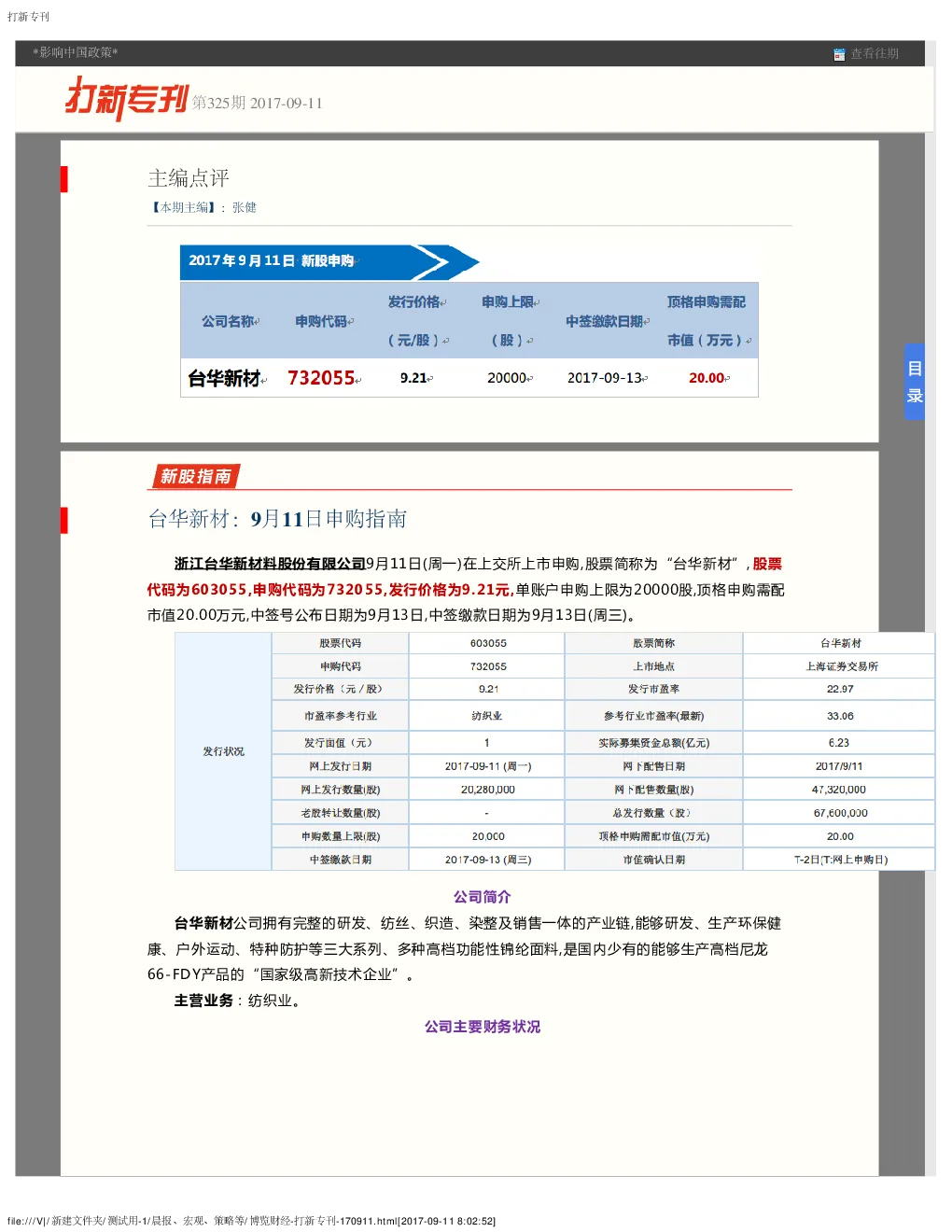The height and width of the screenshot is (1232, 952).
Task: Click the 发行状况 row header cell
Action: click(x=223, y=751)
